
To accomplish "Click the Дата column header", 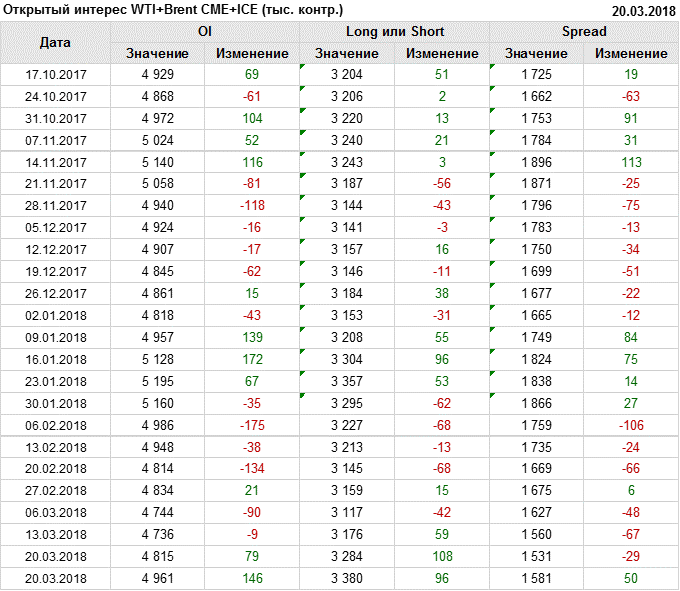I will tap(55, 42).
